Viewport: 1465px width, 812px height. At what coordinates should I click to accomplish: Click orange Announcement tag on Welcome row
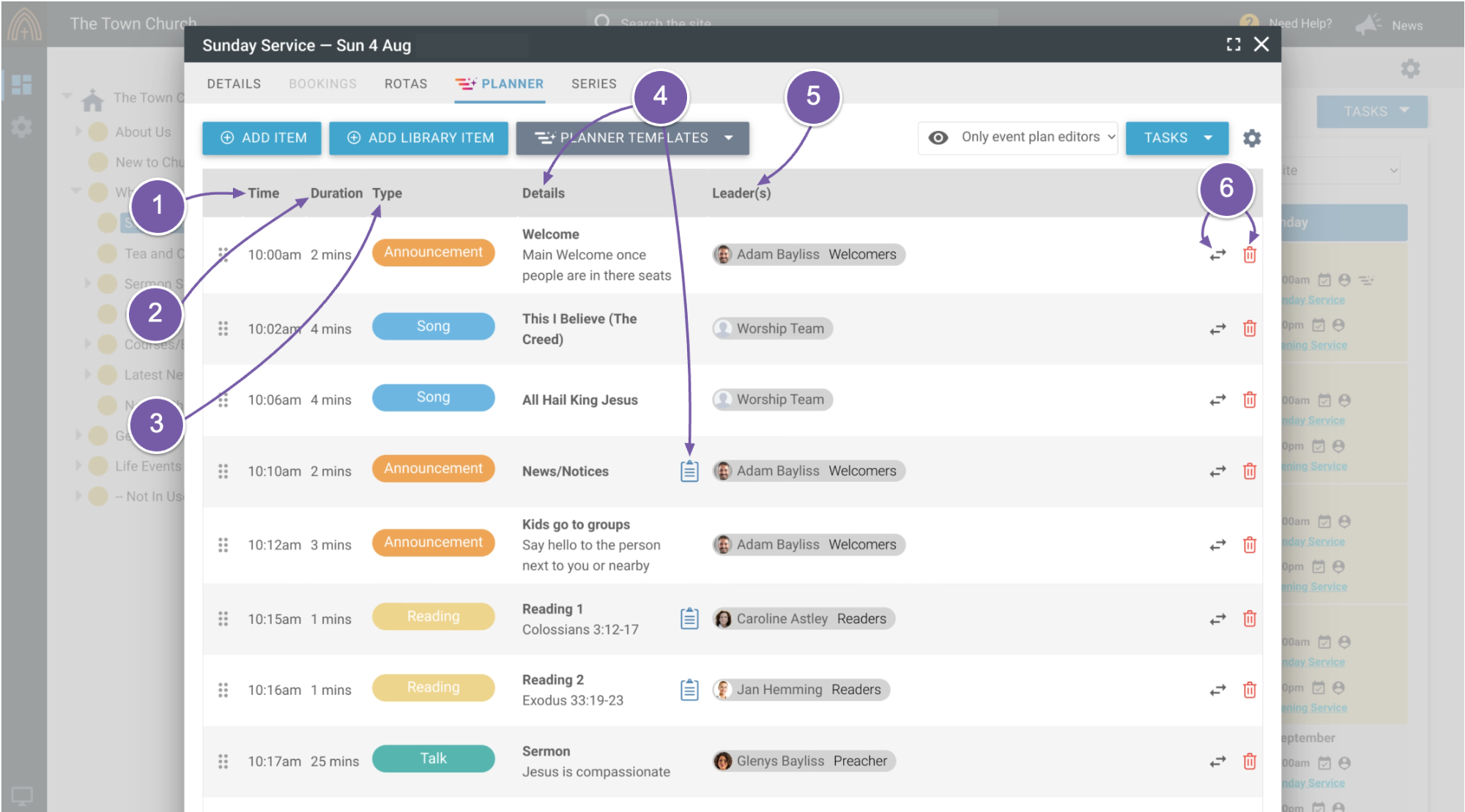click(x=434, y=252)
